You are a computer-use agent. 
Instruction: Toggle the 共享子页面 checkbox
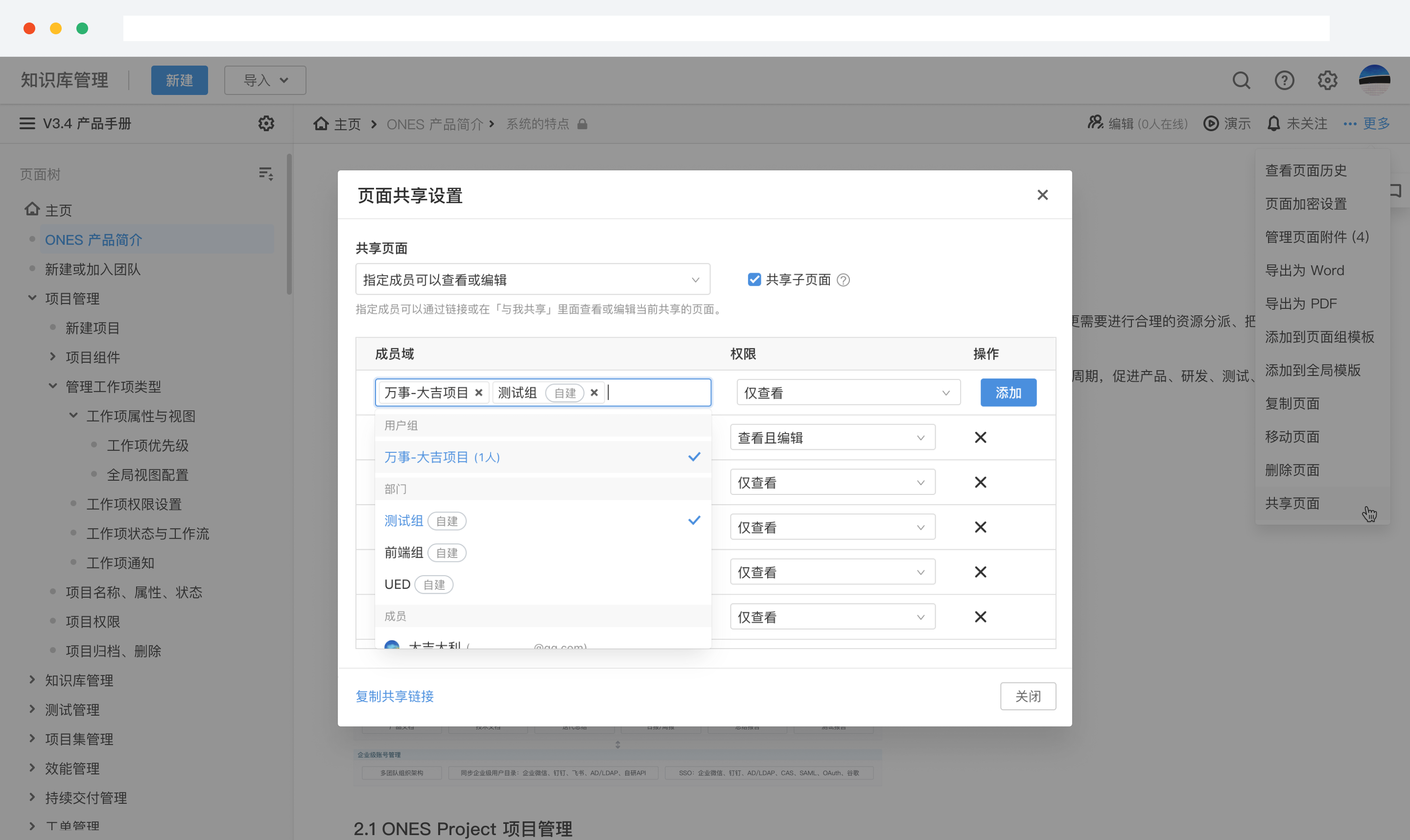click(754, 280)
